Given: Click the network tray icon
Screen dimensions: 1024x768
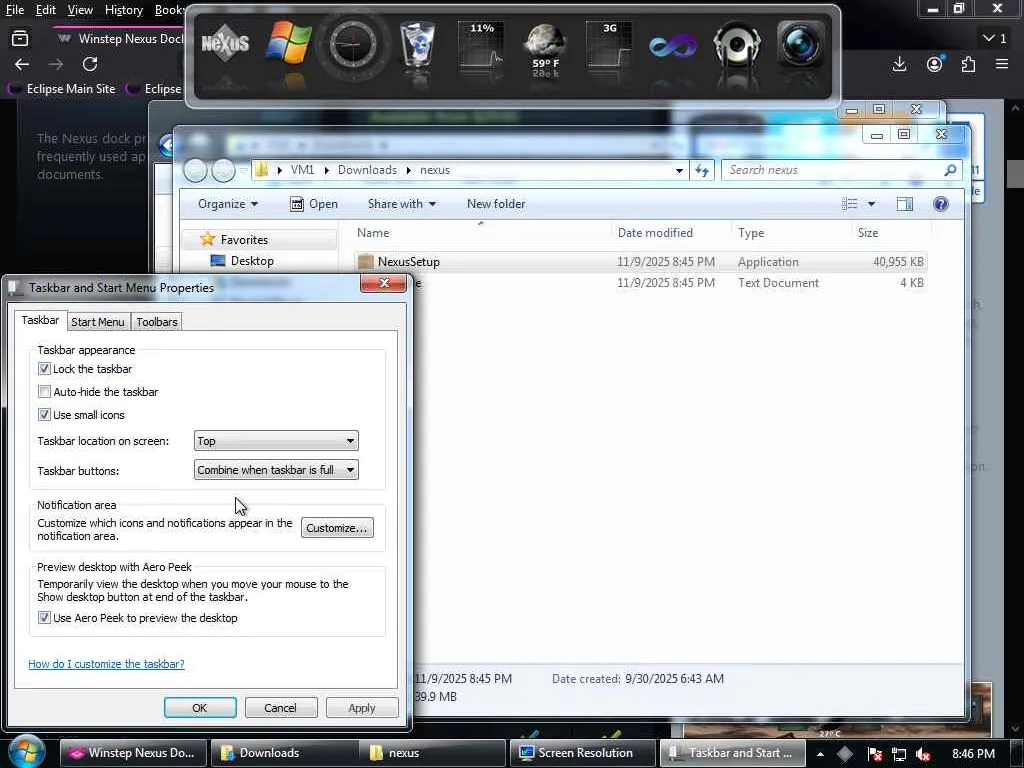Looking at the screenshot, I should (899, 754).
